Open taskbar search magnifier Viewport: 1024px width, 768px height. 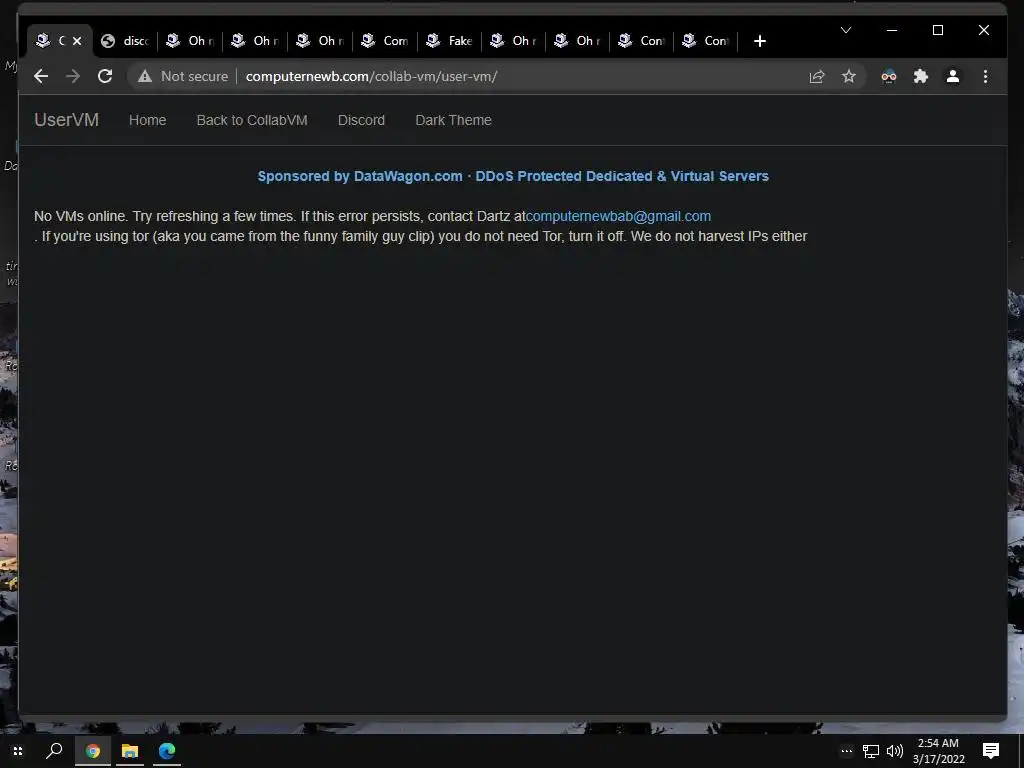[54, 751]
